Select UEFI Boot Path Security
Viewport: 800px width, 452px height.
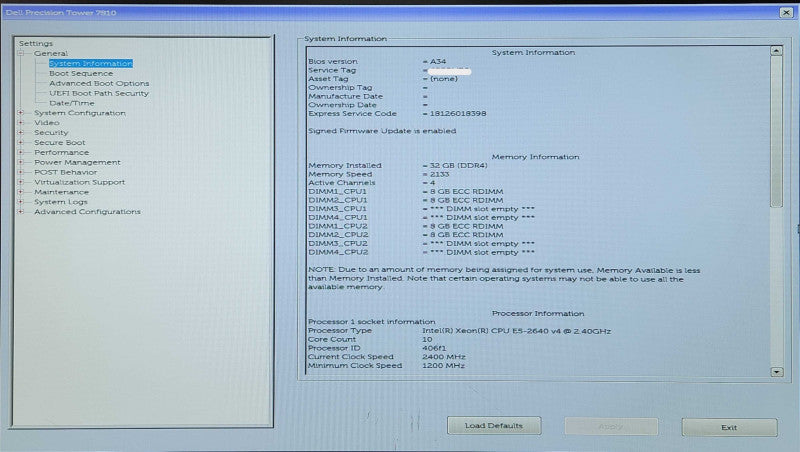coord(99,93)
